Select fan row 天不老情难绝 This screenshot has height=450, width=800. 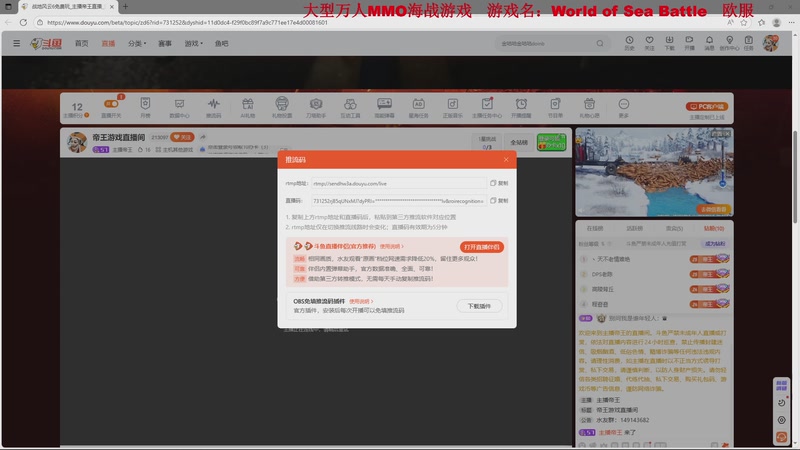pos(654,259)
